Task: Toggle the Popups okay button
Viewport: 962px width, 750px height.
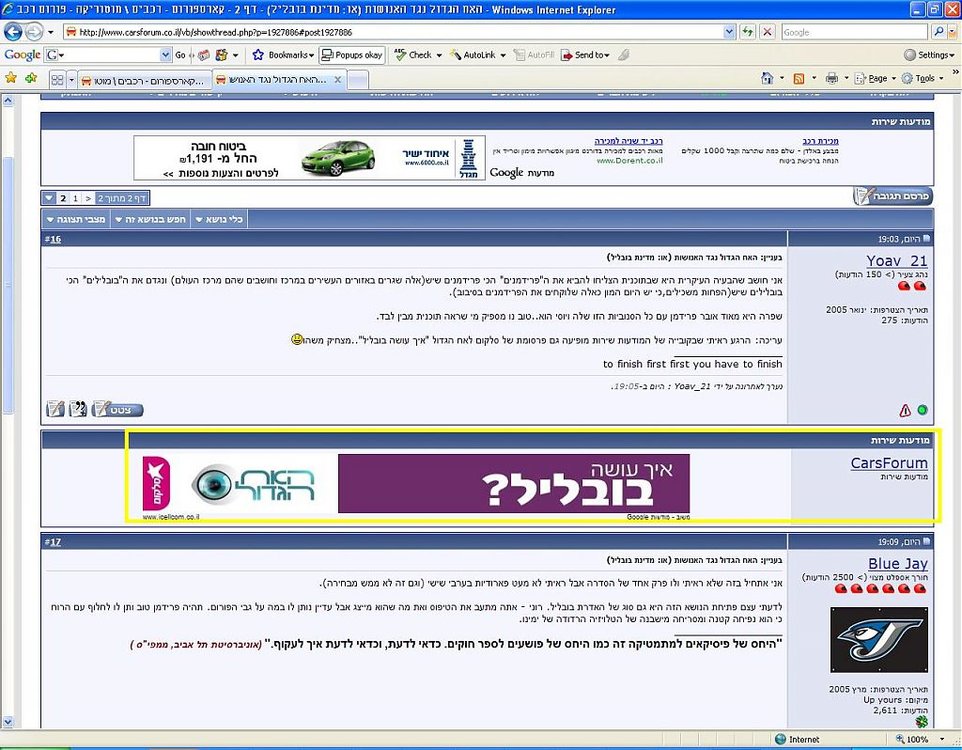Action: (x=352, y=55)
